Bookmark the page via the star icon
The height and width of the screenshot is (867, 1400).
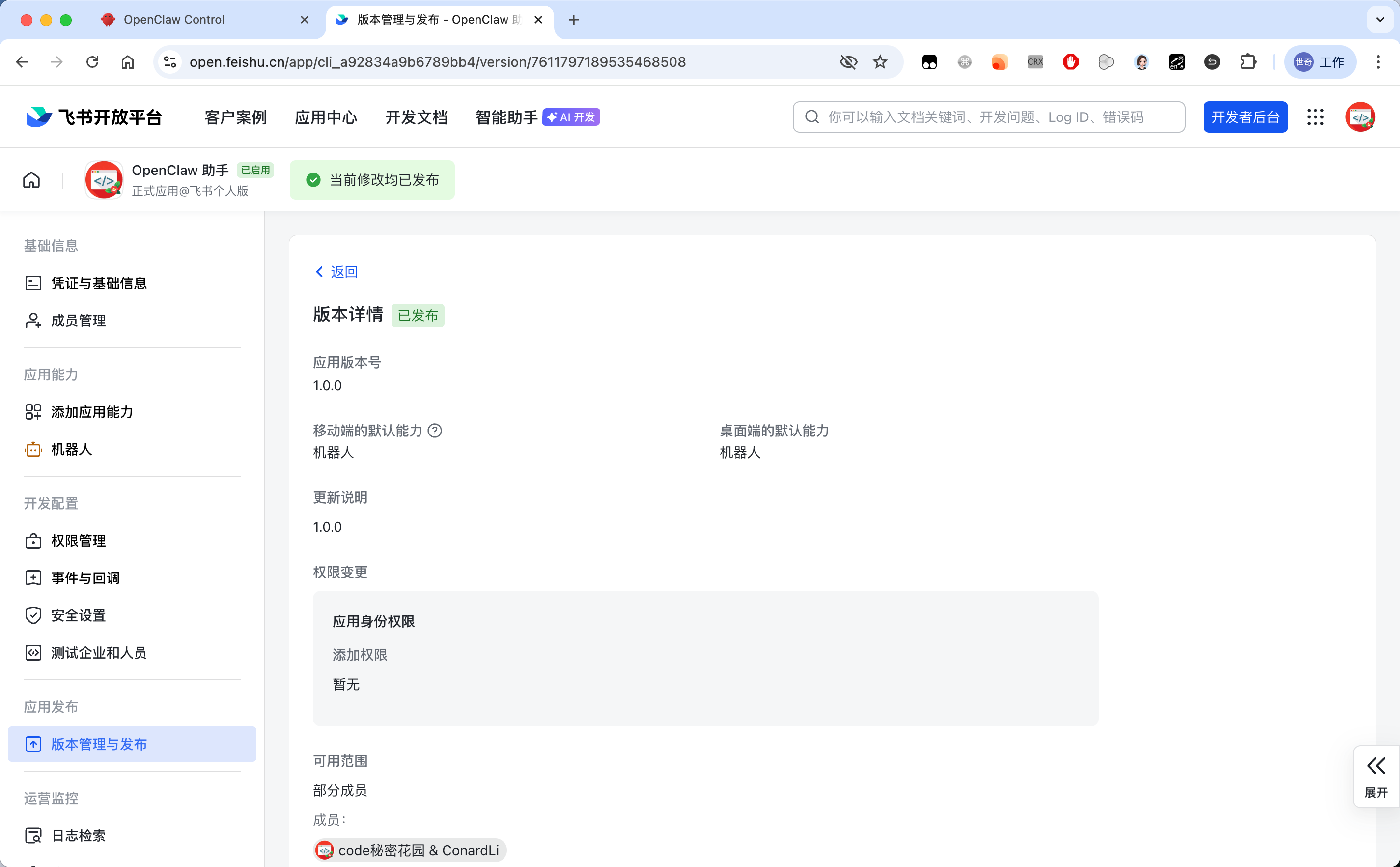coord(880,62)
